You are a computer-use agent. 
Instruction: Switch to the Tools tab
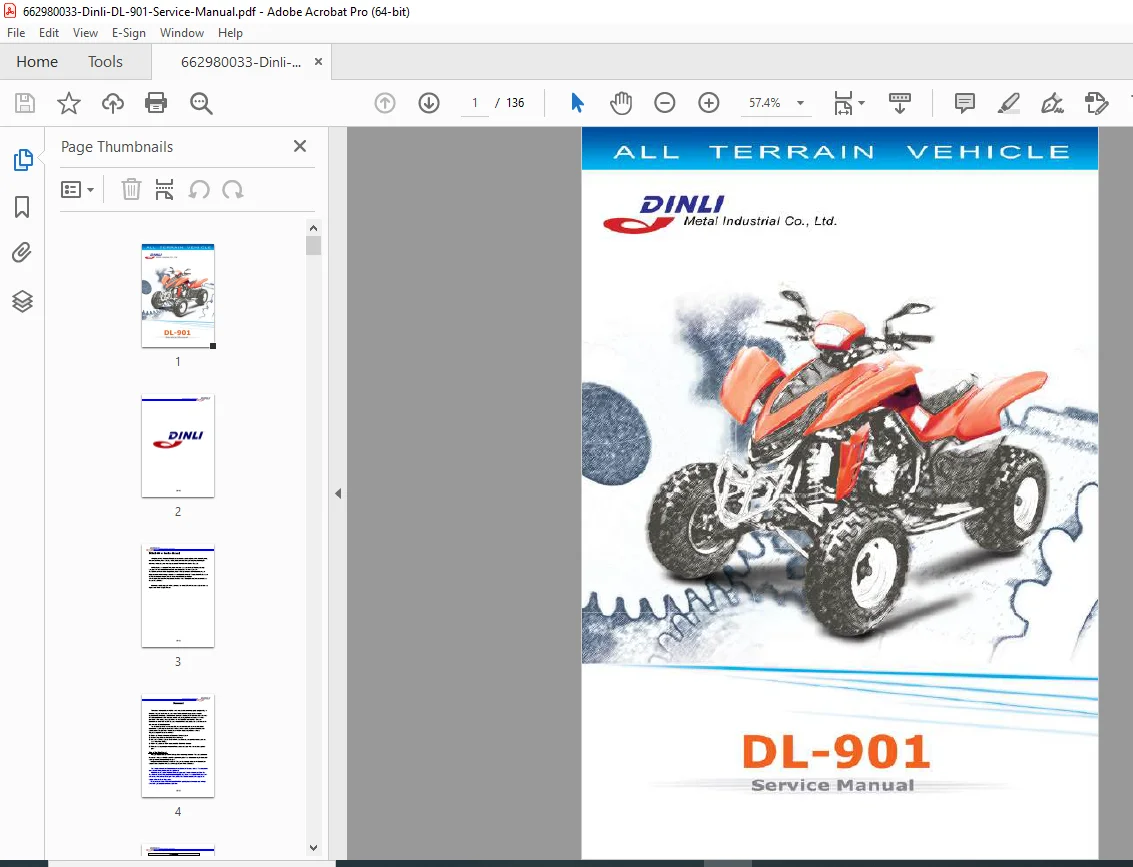105,61
